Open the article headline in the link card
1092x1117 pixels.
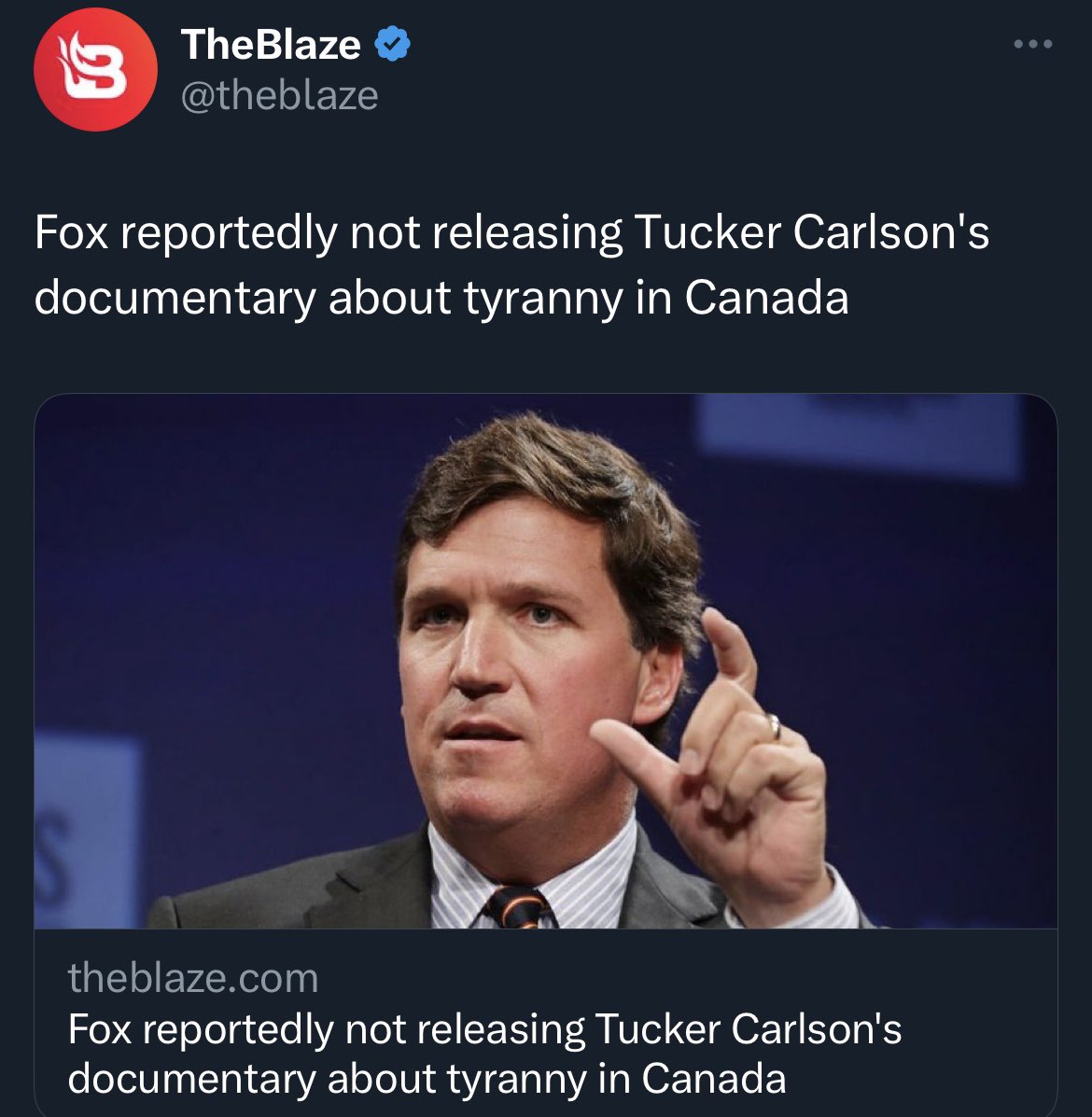pos(484,1053)
